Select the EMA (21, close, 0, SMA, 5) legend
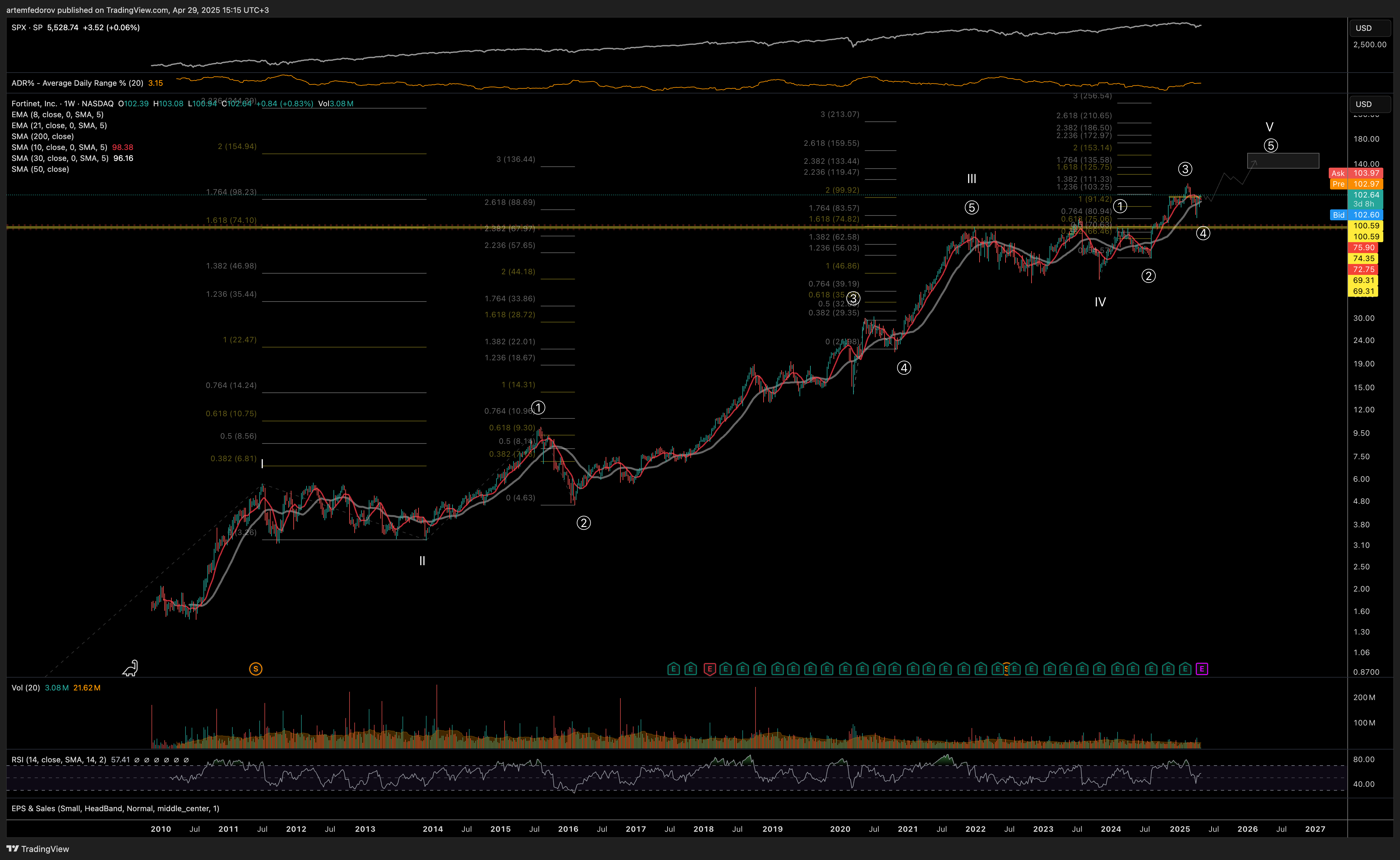The height and width of the screenshot is (860, 1400). click(59, 125)
